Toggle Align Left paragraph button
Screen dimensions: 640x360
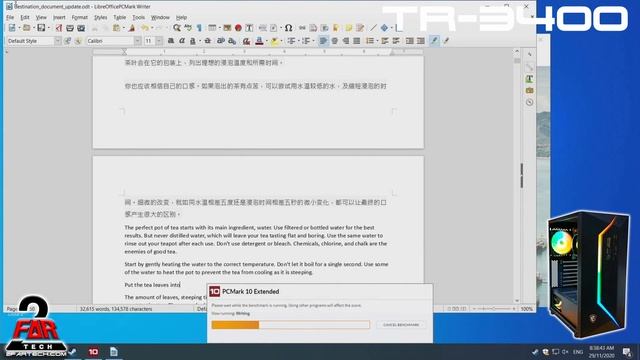click(x=323, y=41)
